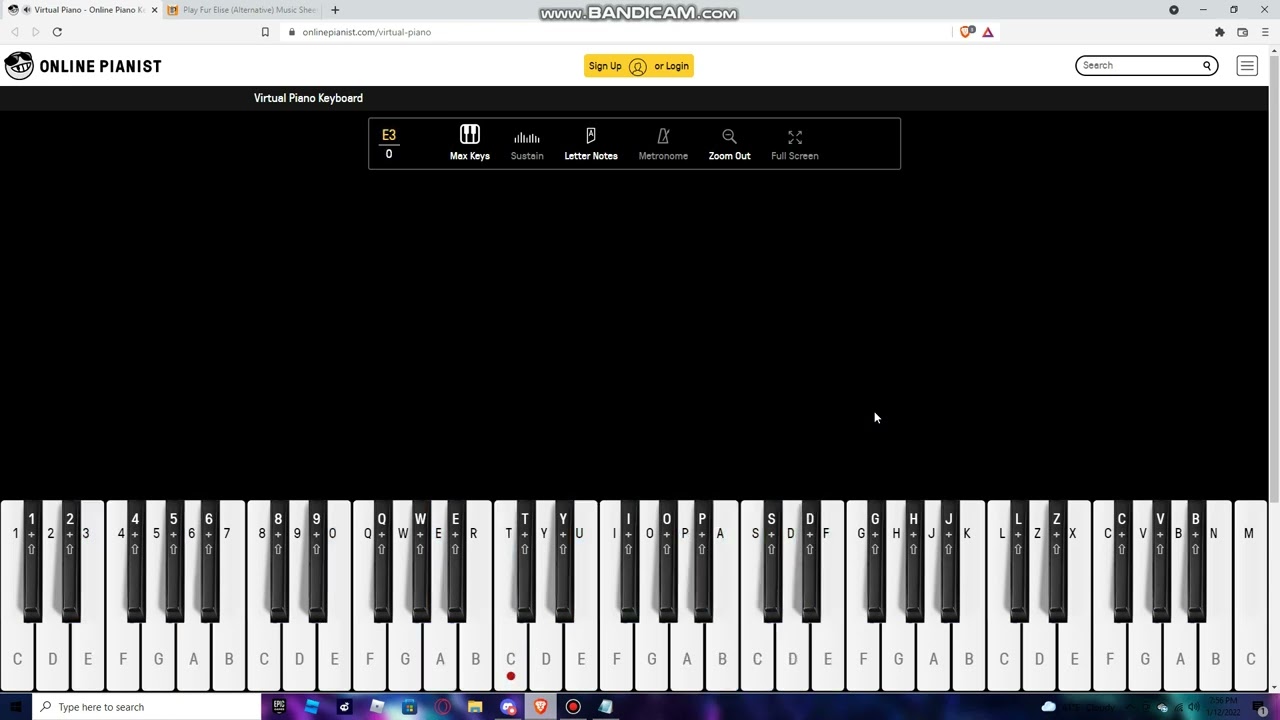Open the notification center icon
This screenshot has width=1280, height=720.
click(x=1260, y=708)
